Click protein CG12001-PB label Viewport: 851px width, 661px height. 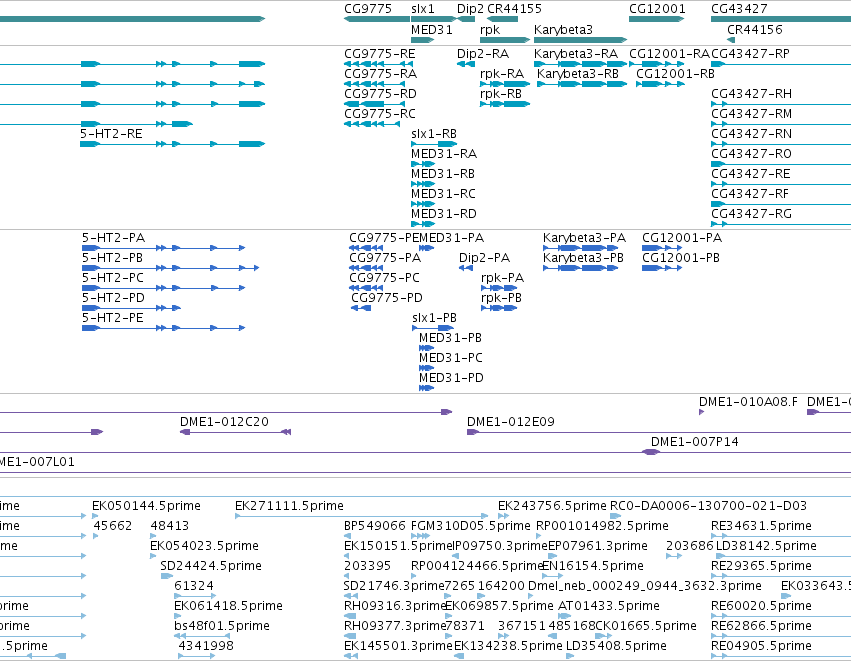(681, 258)
